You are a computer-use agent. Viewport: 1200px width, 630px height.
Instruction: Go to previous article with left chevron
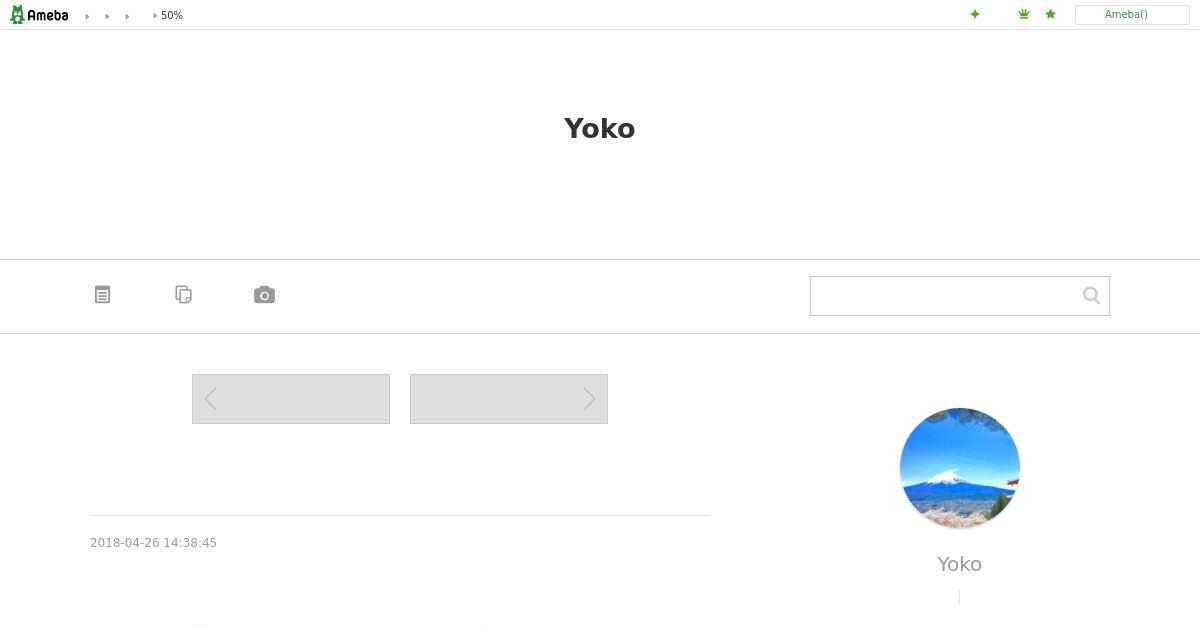tap(291, 399)
